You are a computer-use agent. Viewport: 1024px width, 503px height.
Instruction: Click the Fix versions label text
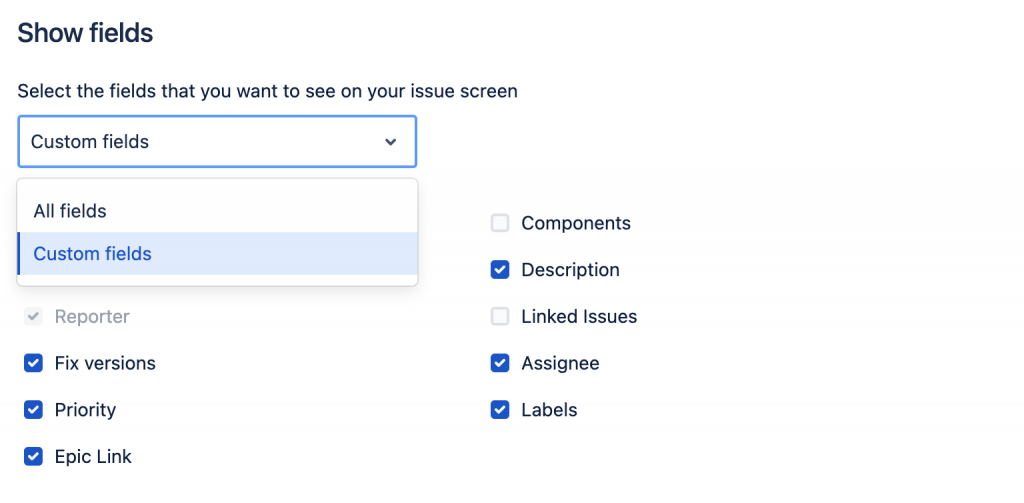tap(105, 363)
